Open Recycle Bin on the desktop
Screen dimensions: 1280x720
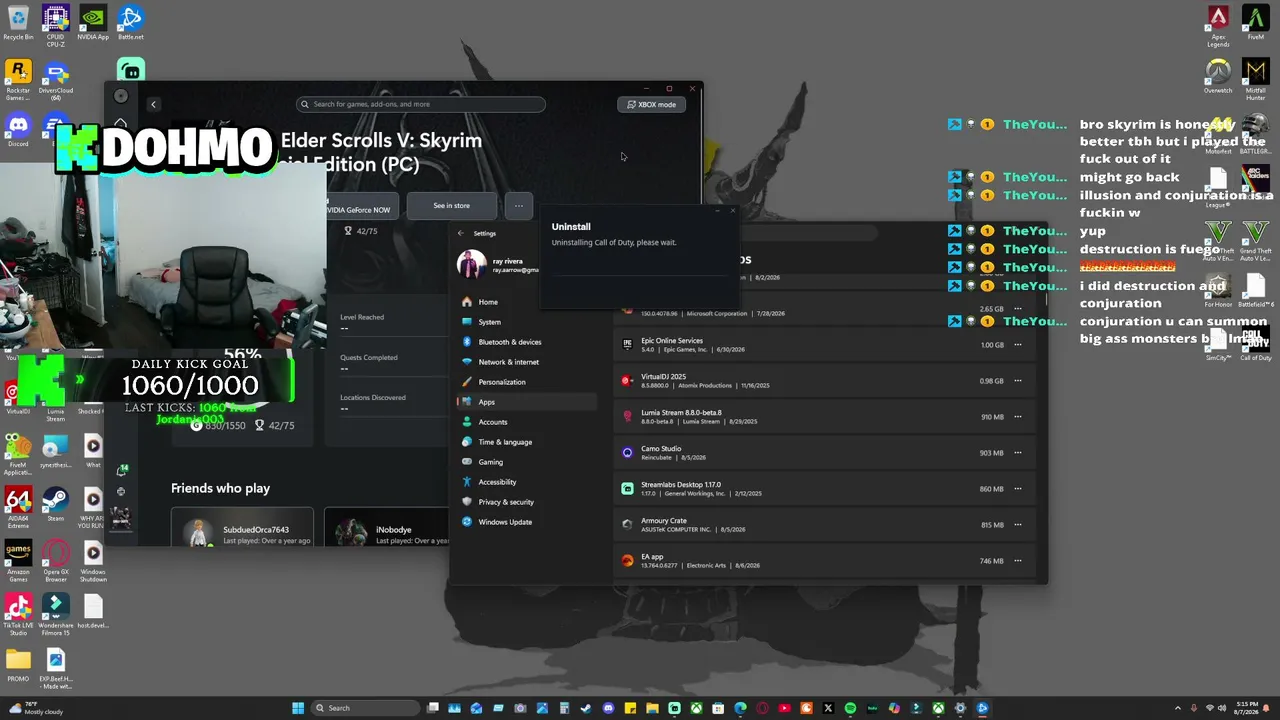click(18, 24)
